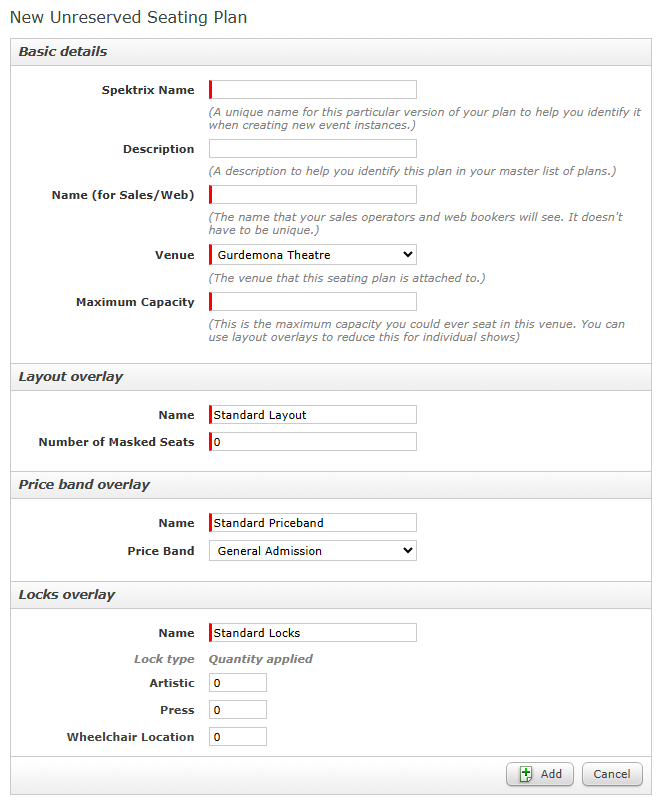Open the Price Band dropdown showing General Admission
663x811 pixels.
(313, 551)
